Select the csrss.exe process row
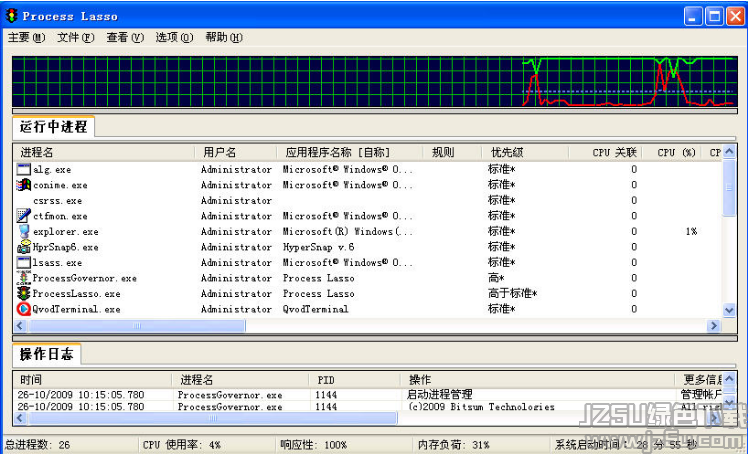The height and width of the screenshot is (454, 749). tap(368, 200)
